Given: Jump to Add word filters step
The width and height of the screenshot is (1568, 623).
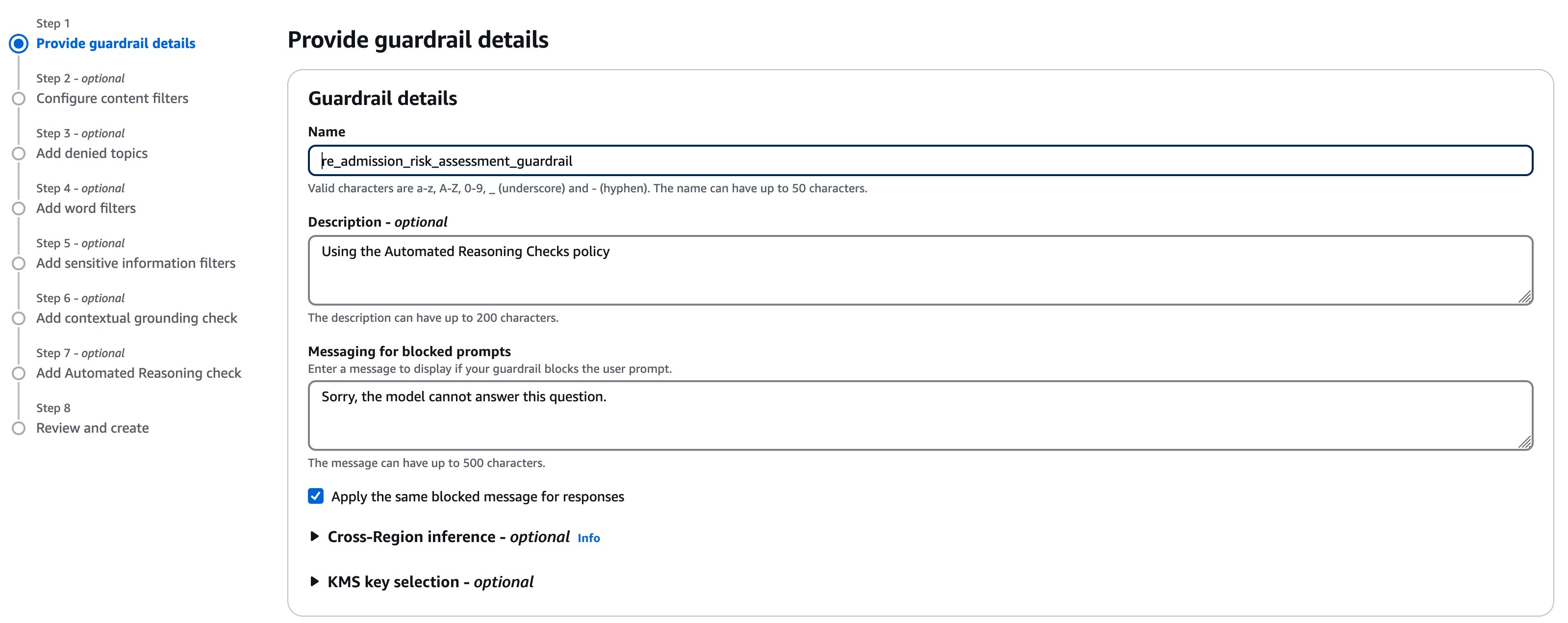Looking at the screenshot, I should pos(86,208).
